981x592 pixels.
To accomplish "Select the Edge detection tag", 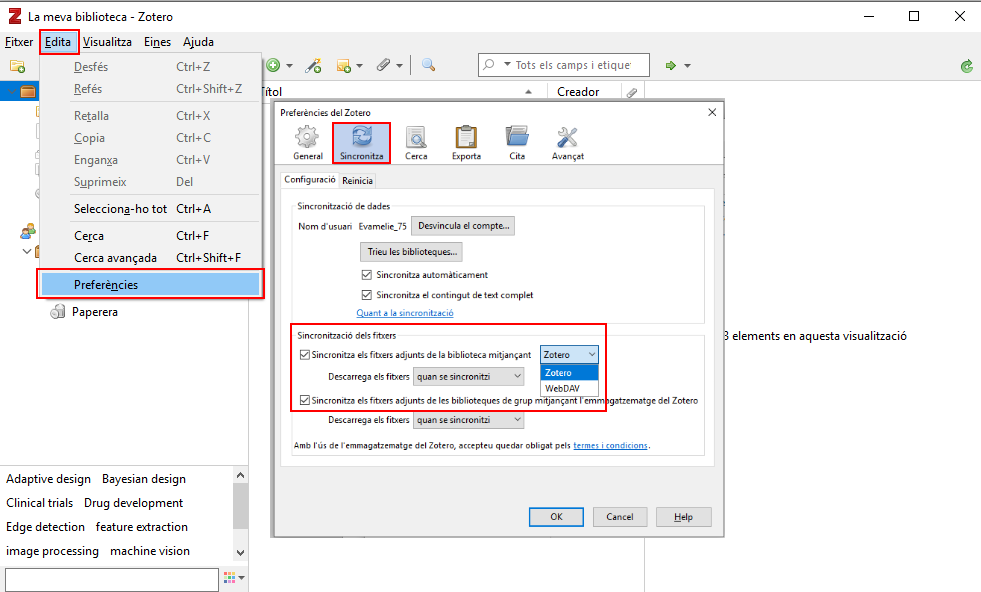I will point(45,527).
